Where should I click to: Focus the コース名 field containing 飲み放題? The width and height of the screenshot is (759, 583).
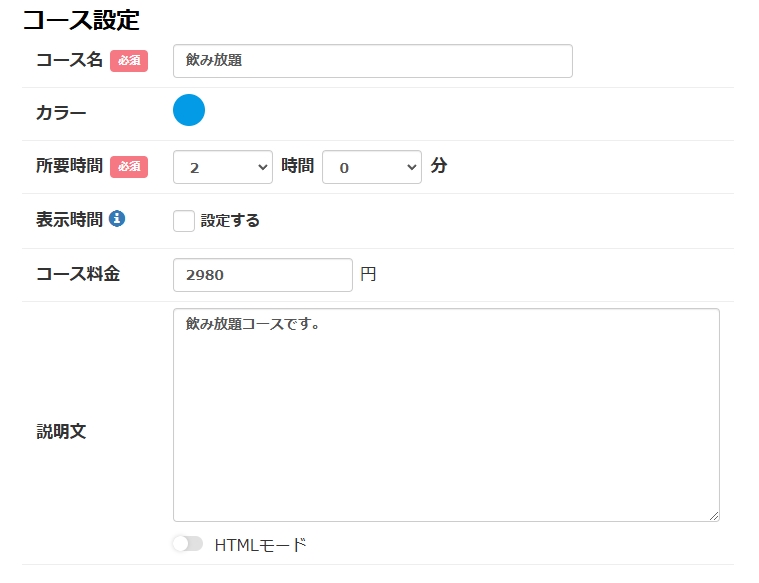(372, 61)
